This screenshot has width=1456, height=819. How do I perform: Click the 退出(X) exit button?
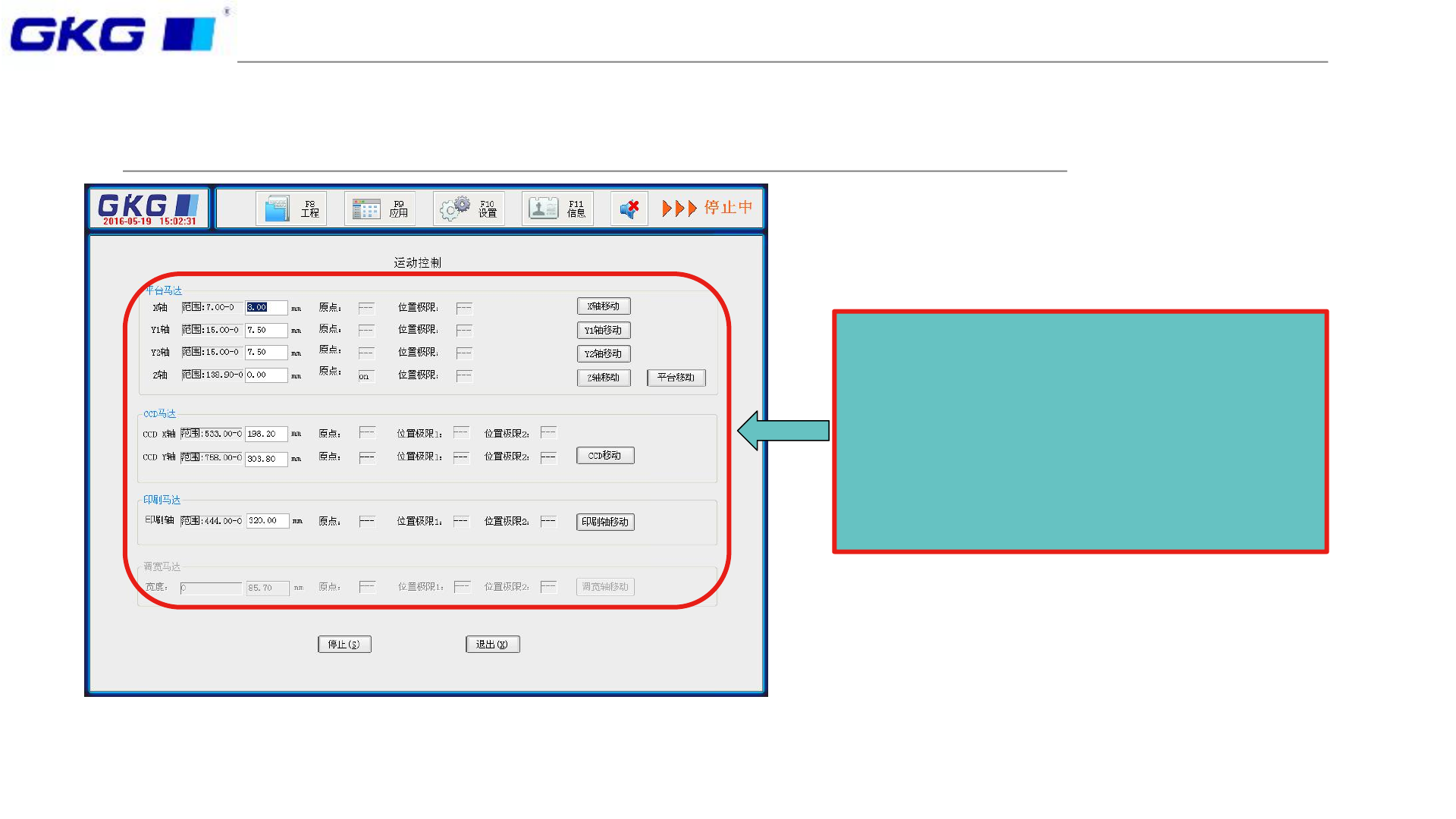tap(492, 644)
